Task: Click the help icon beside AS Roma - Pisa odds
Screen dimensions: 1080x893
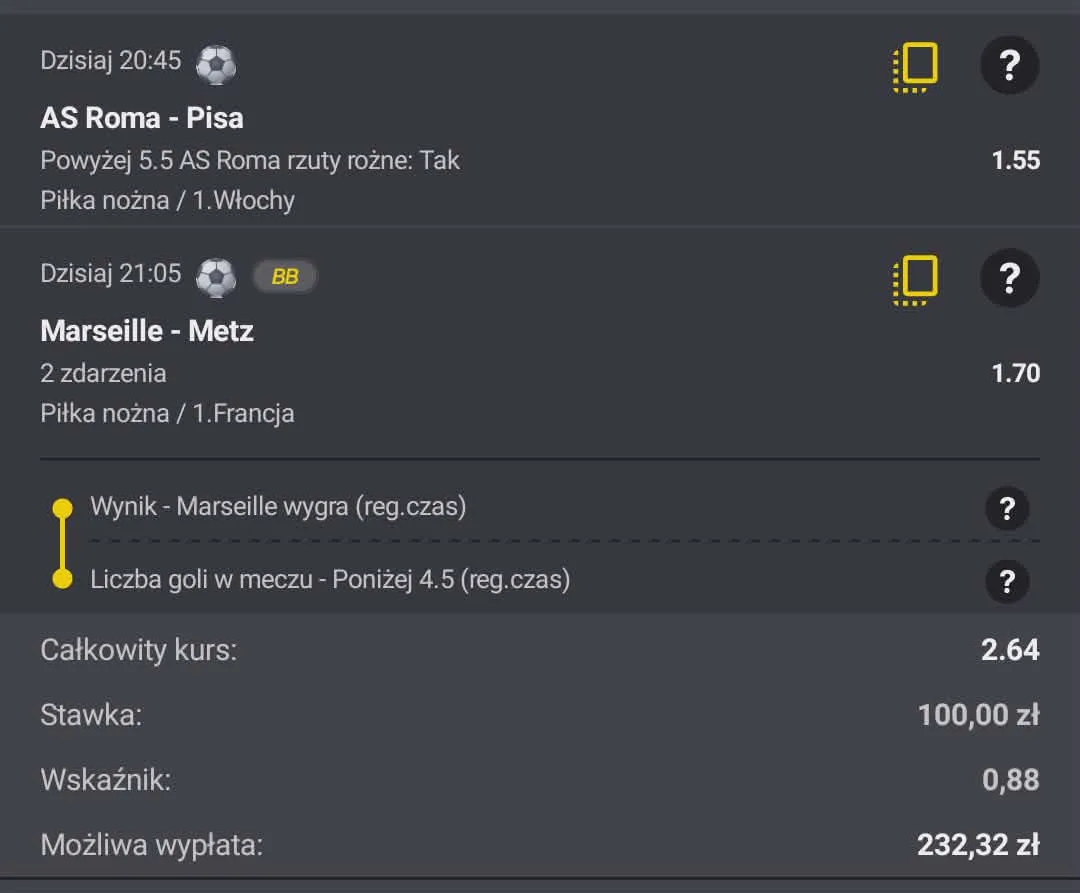Action: point(1010,65)
